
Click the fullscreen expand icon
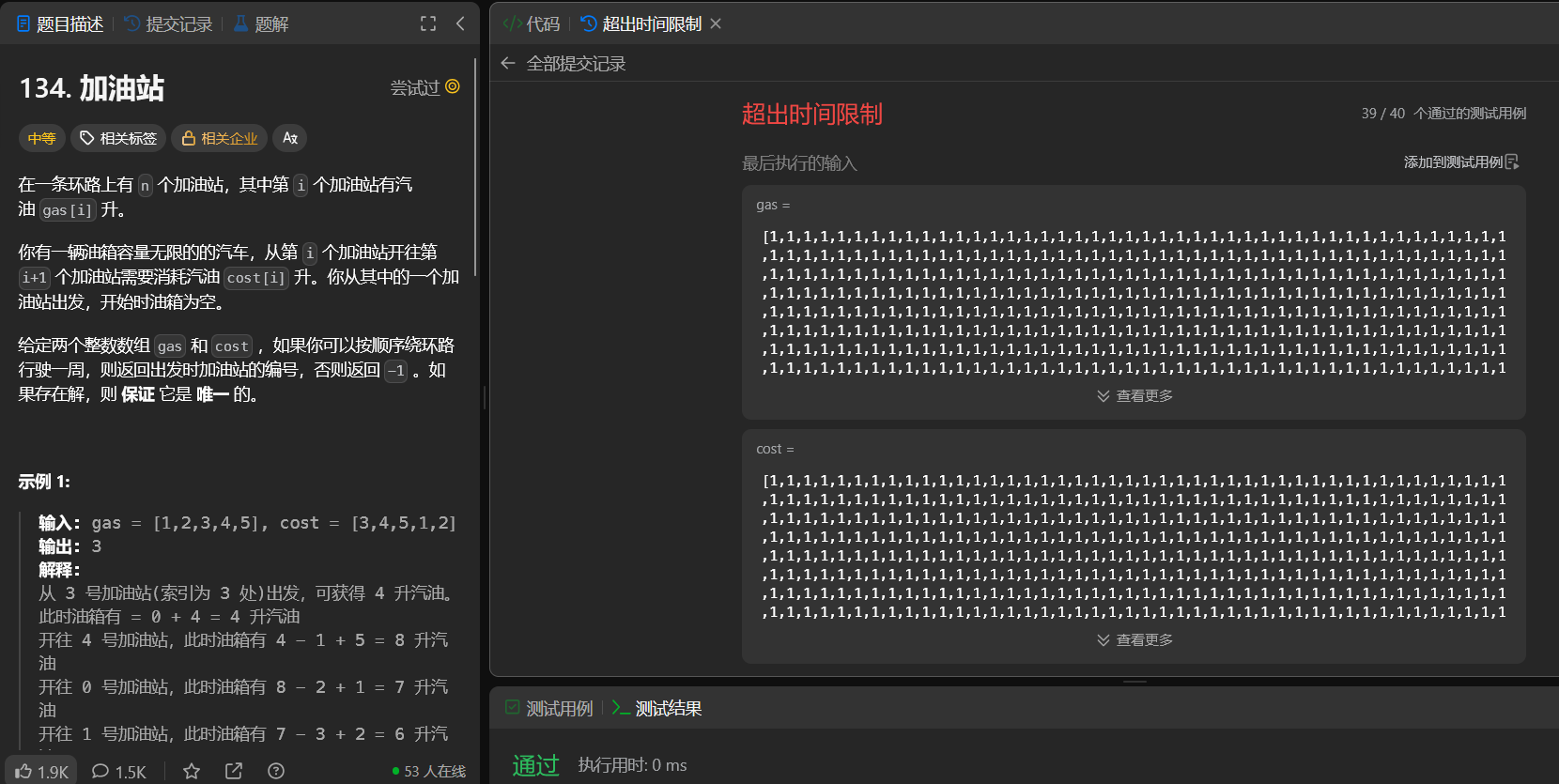(428, 23)
